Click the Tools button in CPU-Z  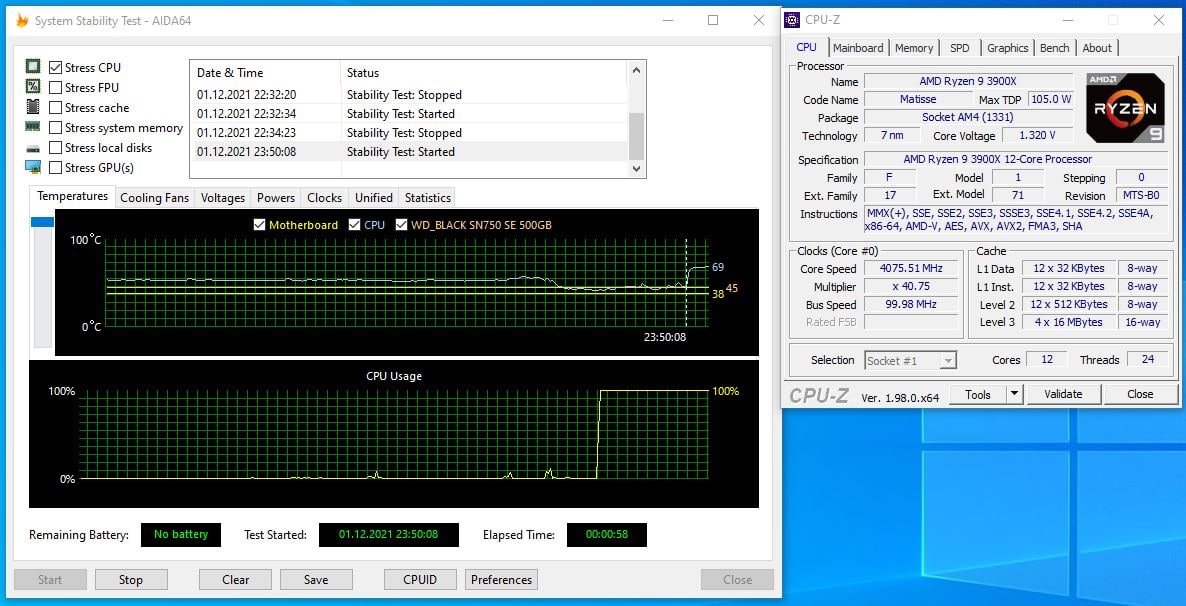pyautogui.click(x=976, y=394)
